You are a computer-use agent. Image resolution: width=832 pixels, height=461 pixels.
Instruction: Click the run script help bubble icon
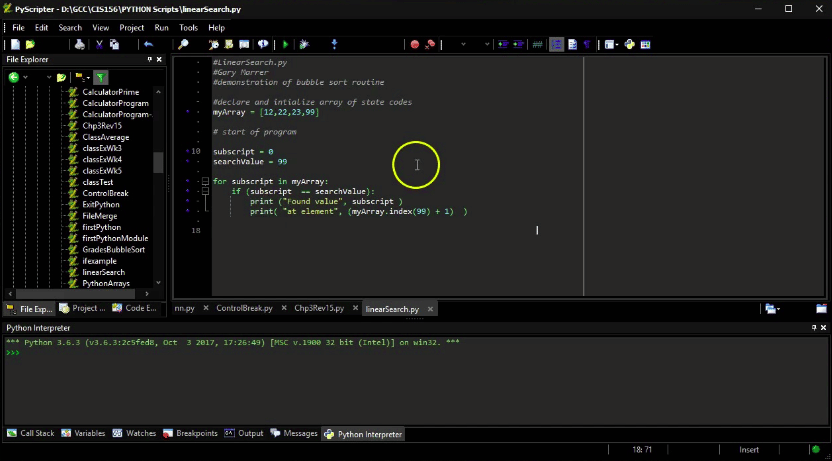[x=263, y=45]
